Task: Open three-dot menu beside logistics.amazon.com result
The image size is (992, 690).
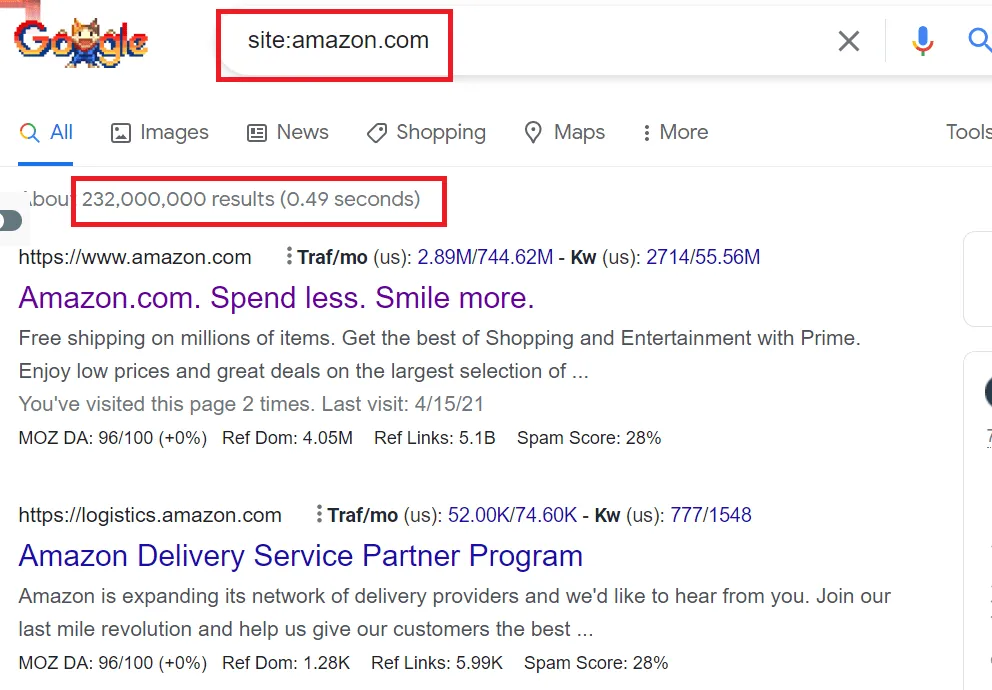Action: pyautogui.click(x=319, y=515)
